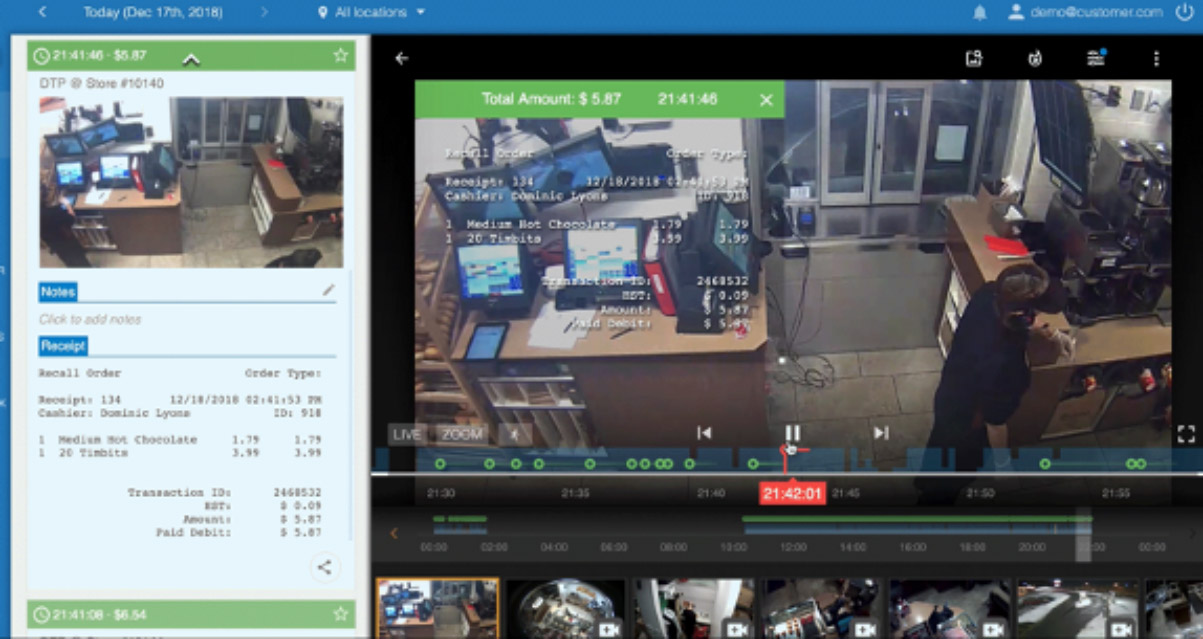Click the 21:35 label on the timeline

[x=576, y=493]
